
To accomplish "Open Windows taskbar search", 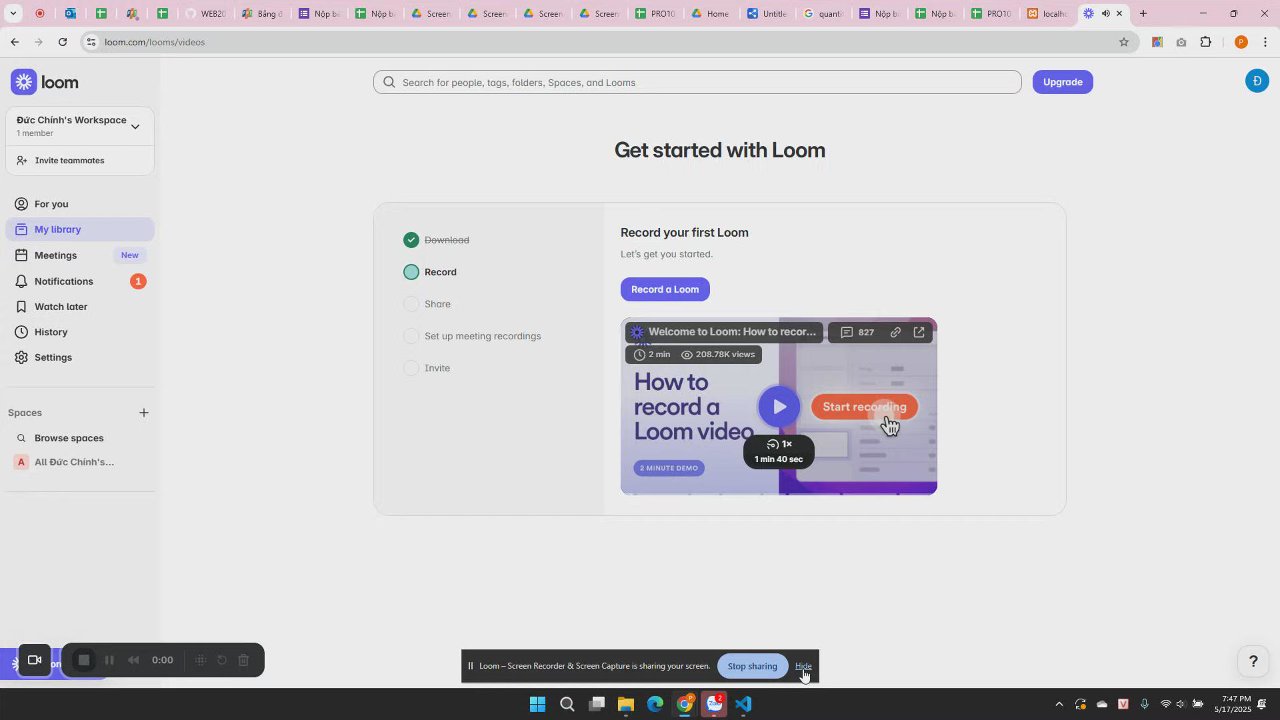I will tap(567, 704).
